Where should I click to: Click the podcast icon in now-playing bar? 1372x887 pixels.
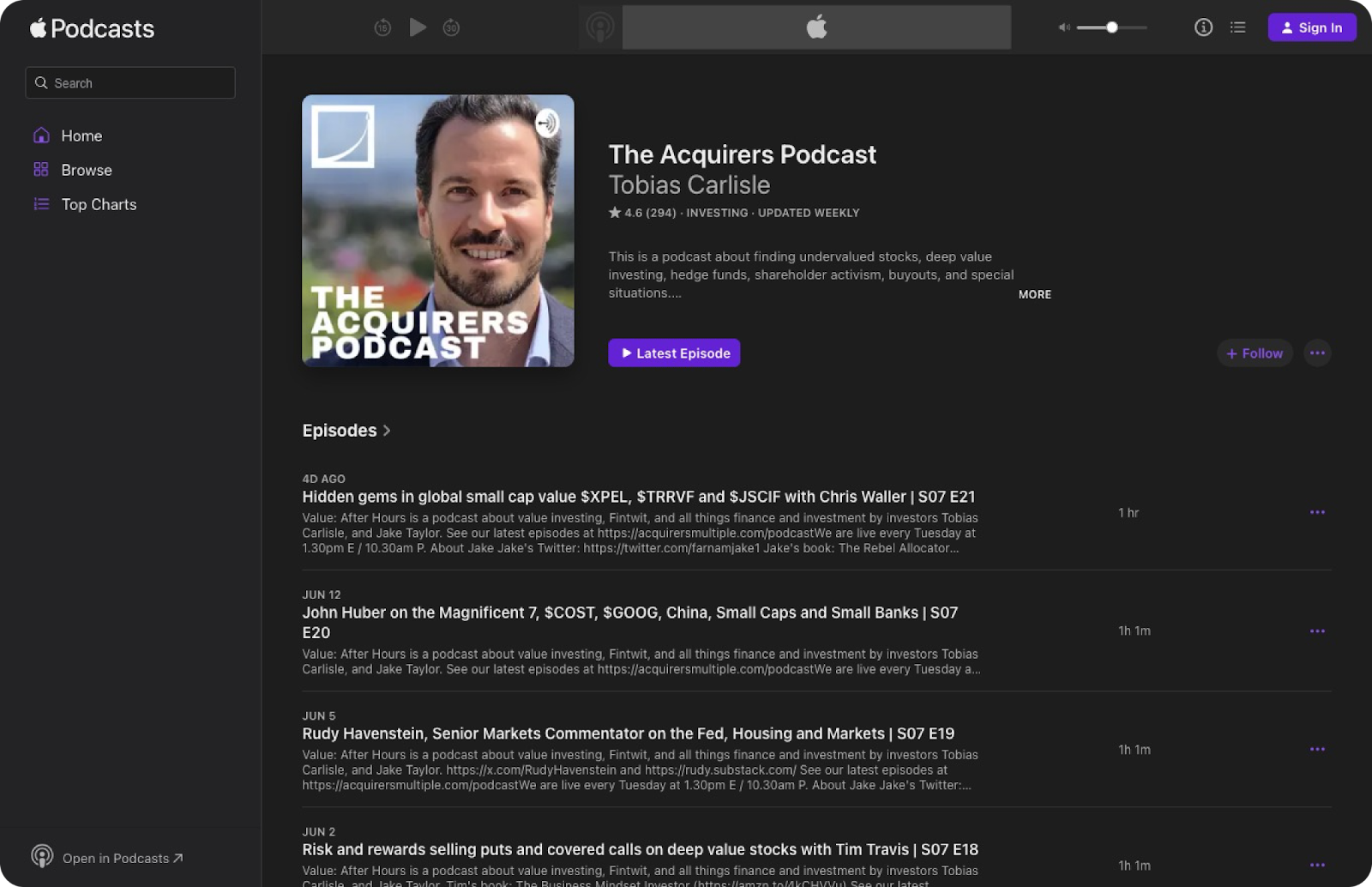[x=600, y=27]
